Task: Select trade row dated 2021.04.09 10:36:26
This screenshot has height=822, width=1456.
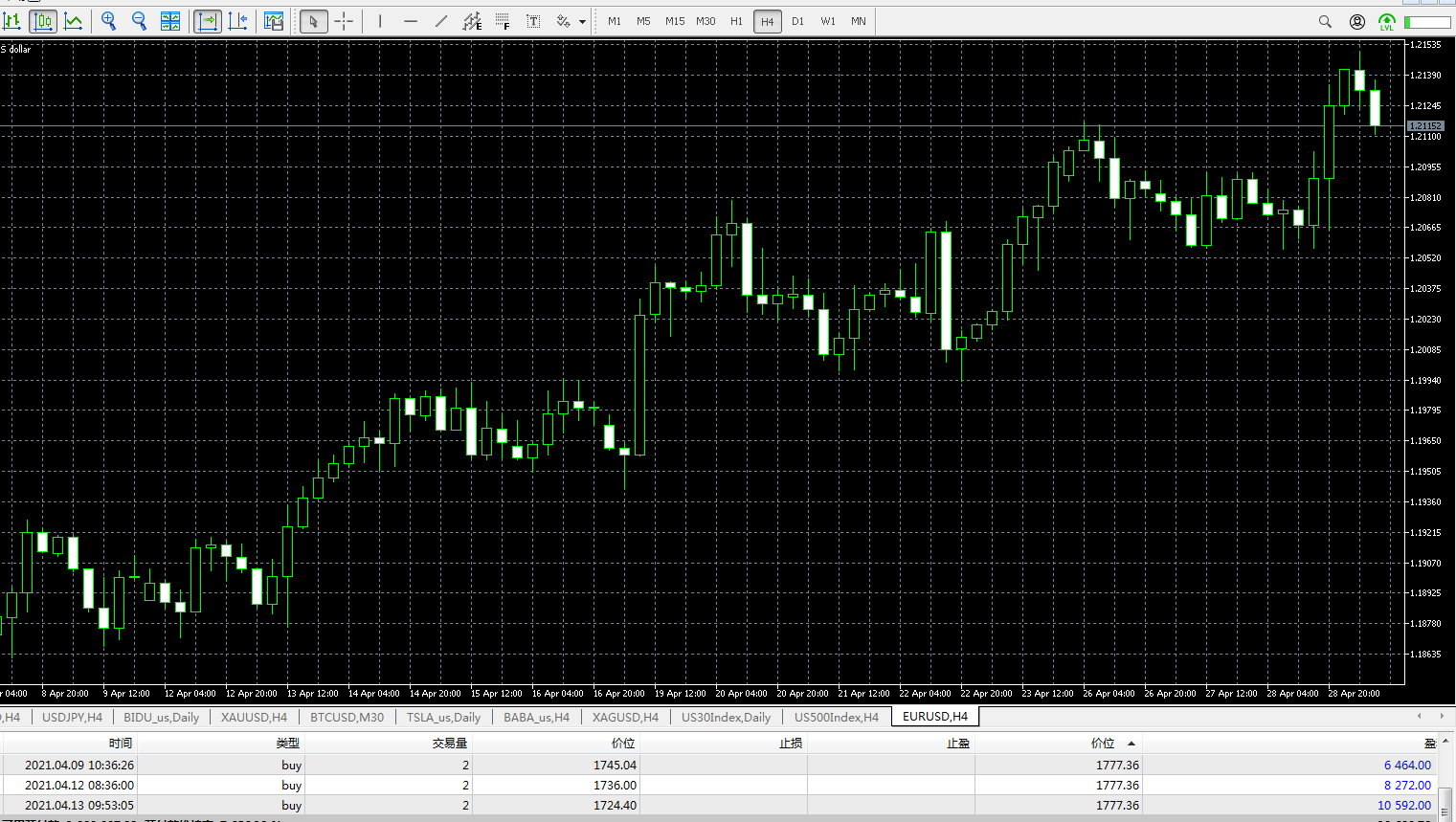Action: click(718, 765)
